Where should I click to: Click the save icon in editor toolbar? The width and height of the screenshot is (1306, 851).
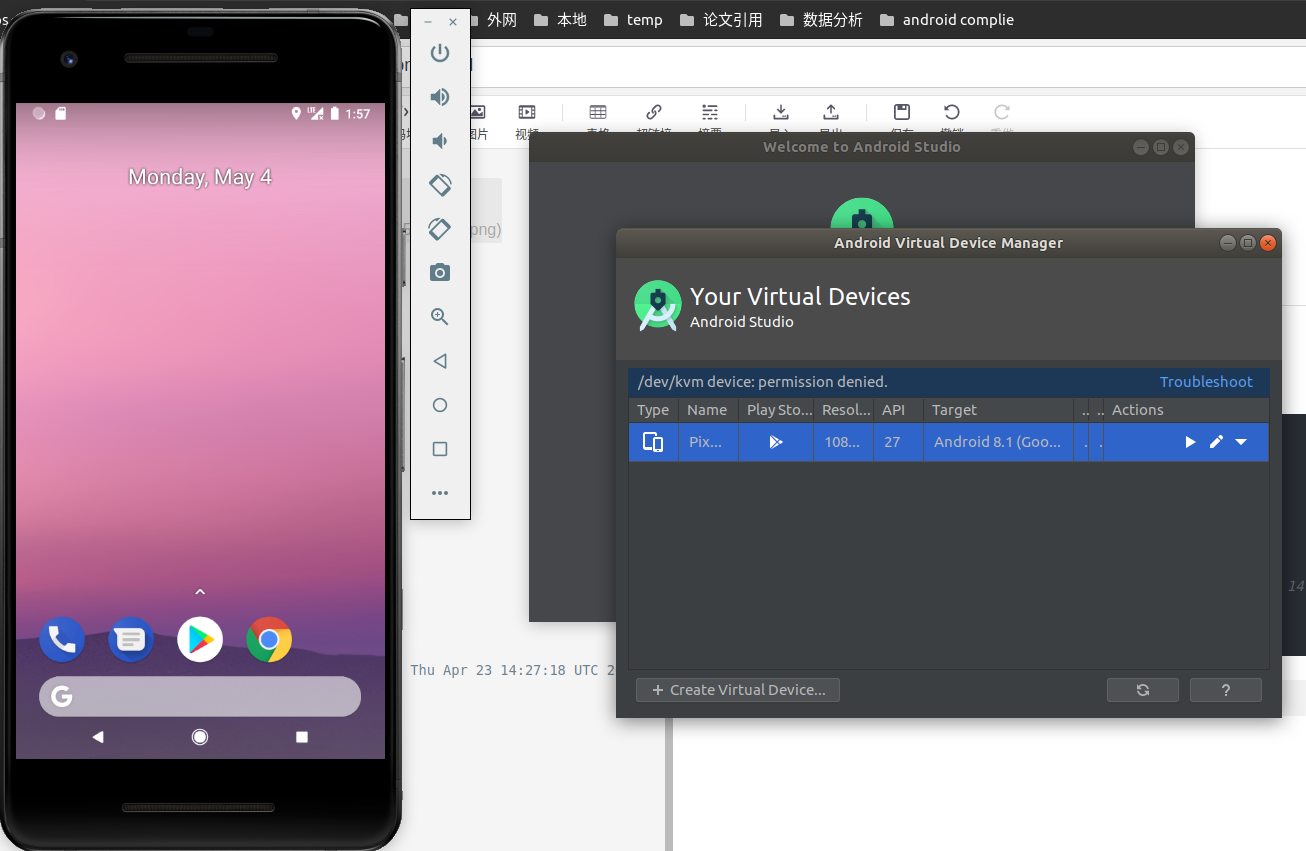coord(902,113)
